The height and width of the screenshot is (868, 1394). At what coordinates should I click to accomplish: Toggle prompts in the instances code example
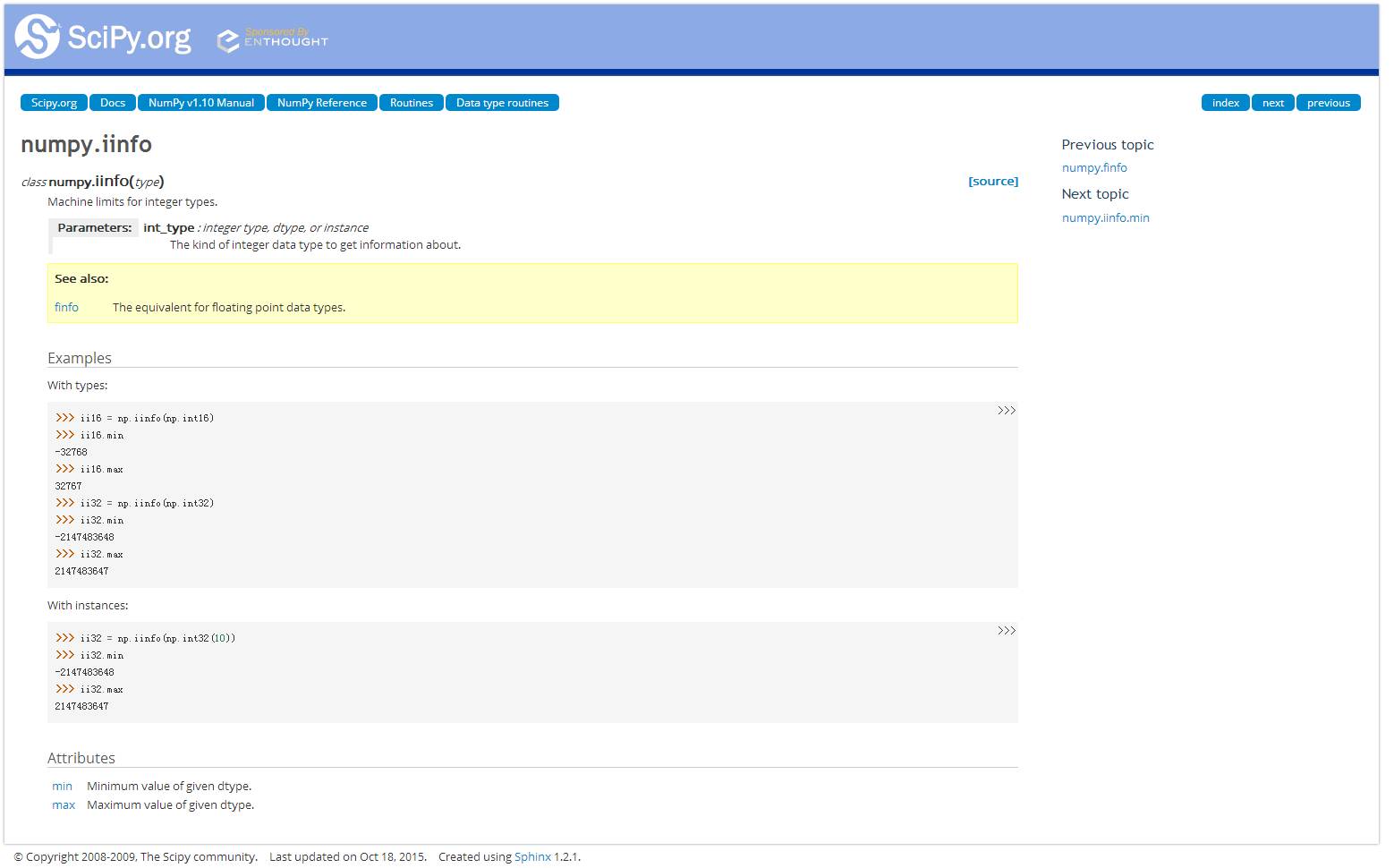click(x=1006, y=631)
